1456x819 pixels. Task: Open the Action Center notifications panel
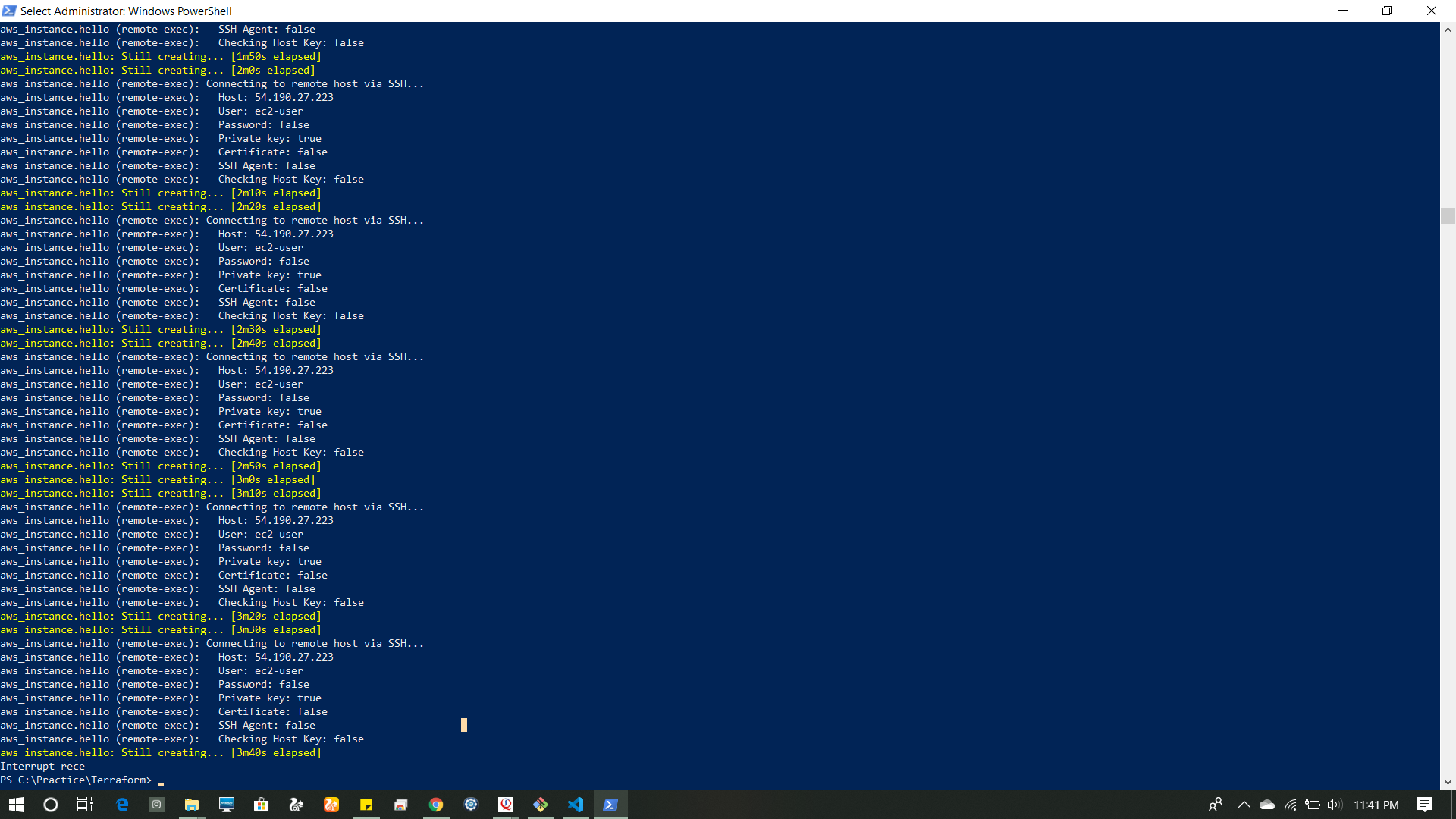tap(1425, 805)
